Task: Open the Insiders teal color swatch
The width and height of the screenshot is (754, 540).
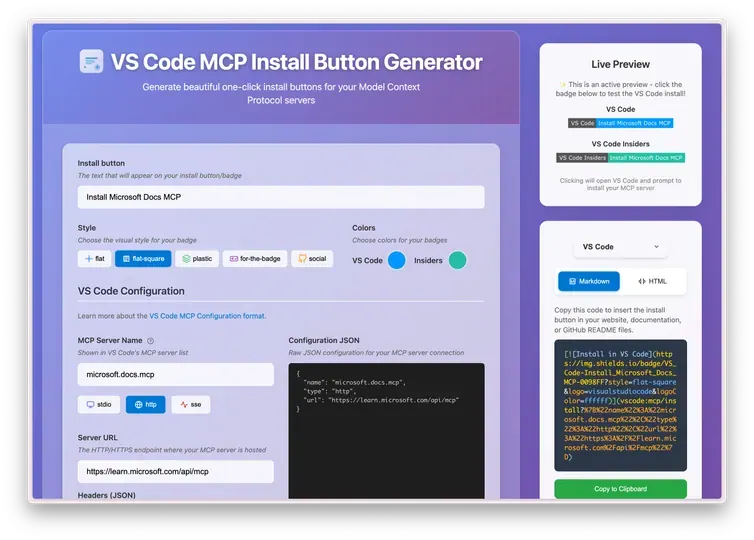Action: tap(457, 260)
